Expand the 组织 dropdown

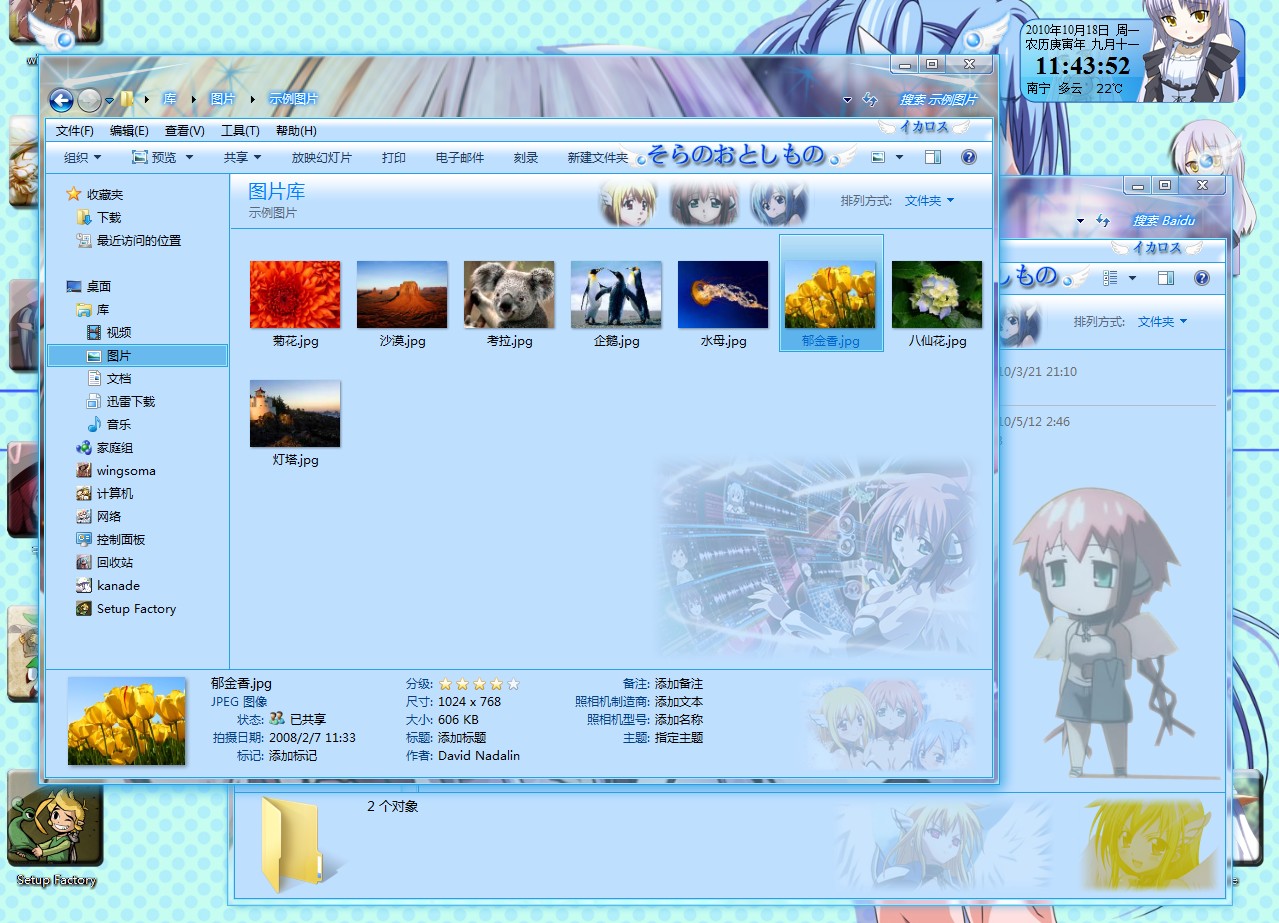click(80, 157)
